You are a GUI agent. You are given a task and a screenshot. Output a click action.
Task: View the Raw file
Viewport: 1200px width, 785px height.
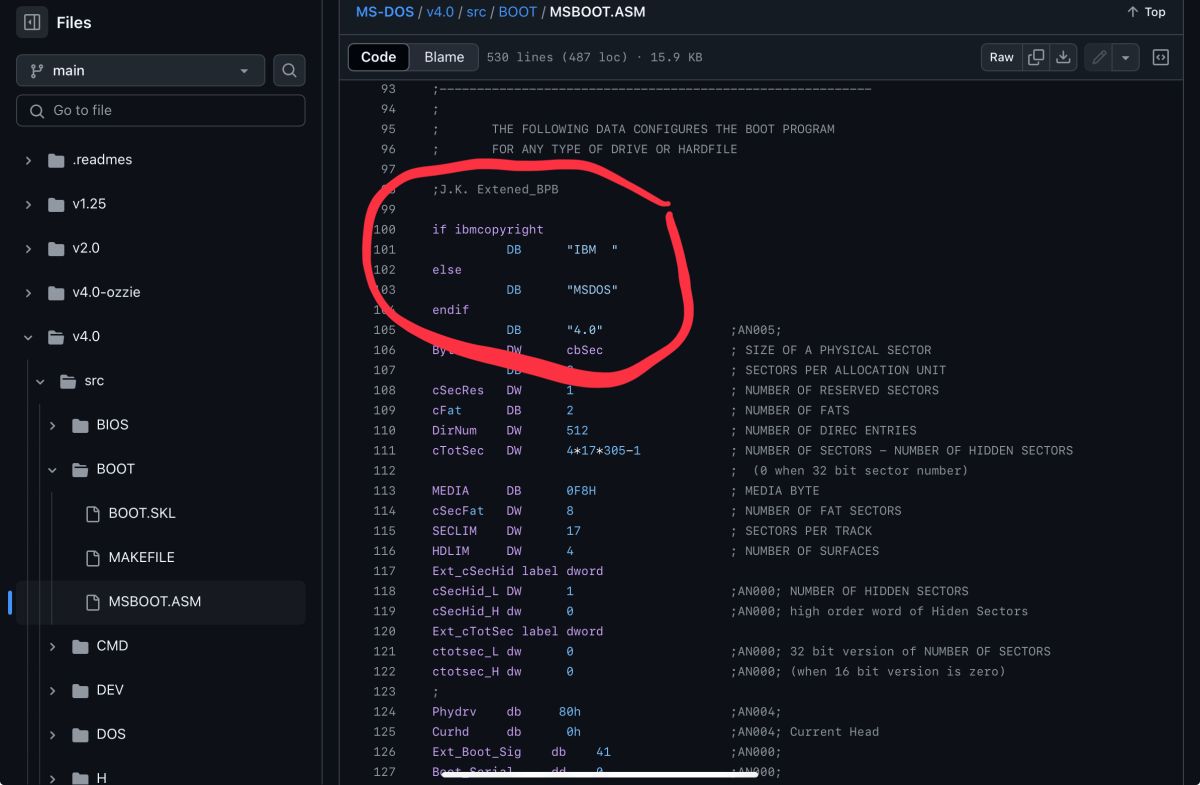click(x=1002, y=57)
